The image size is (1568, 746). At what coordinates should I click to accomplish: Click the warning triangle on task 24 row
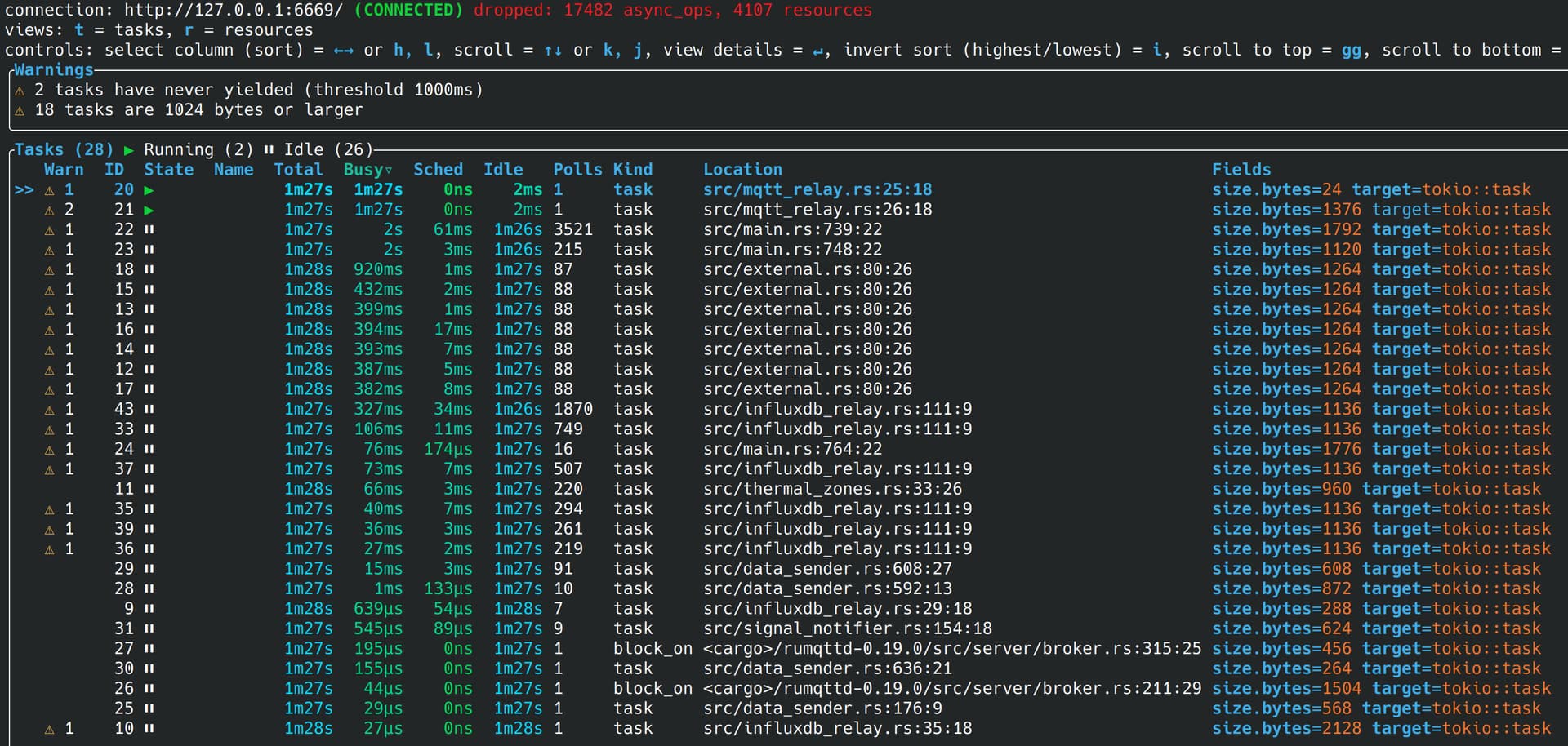[49, 450]
